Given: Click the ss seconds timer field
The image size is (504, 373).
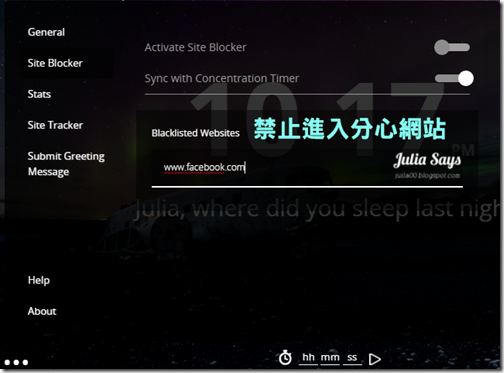Looking at the screenshot, I should pos(352,358).
